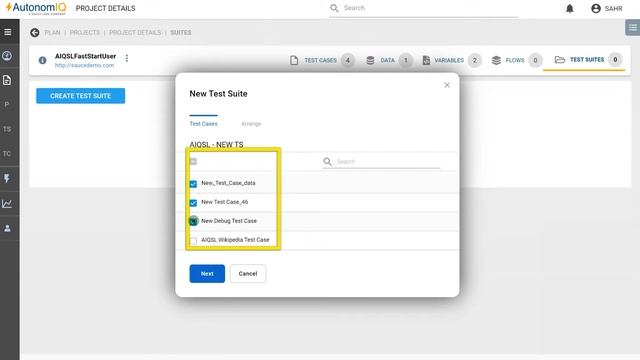Open the SAHR account avatar

pyautogui.click(x=596, y=8)
